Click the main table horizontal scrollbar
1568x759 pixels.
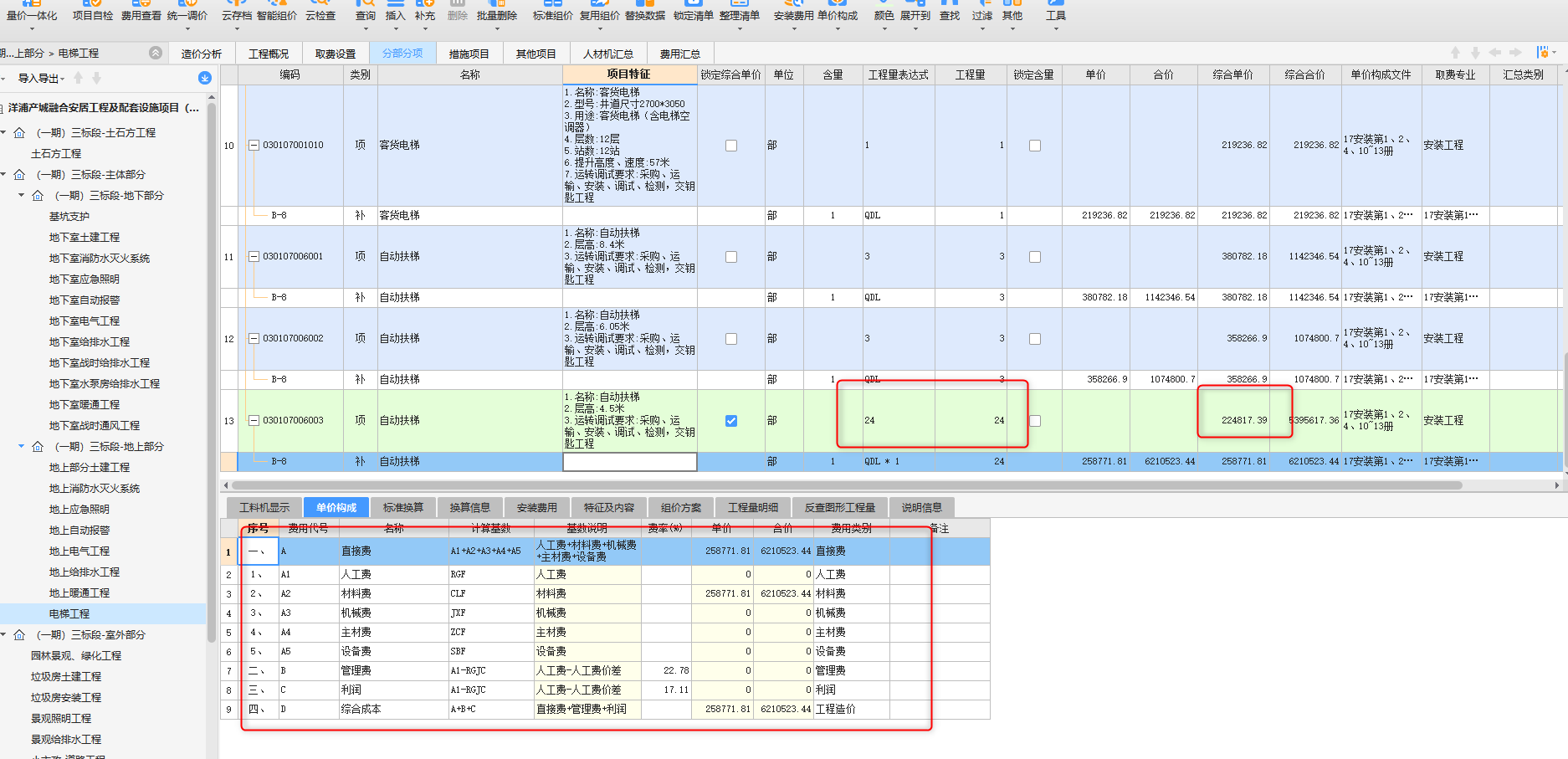pos(847,485)
